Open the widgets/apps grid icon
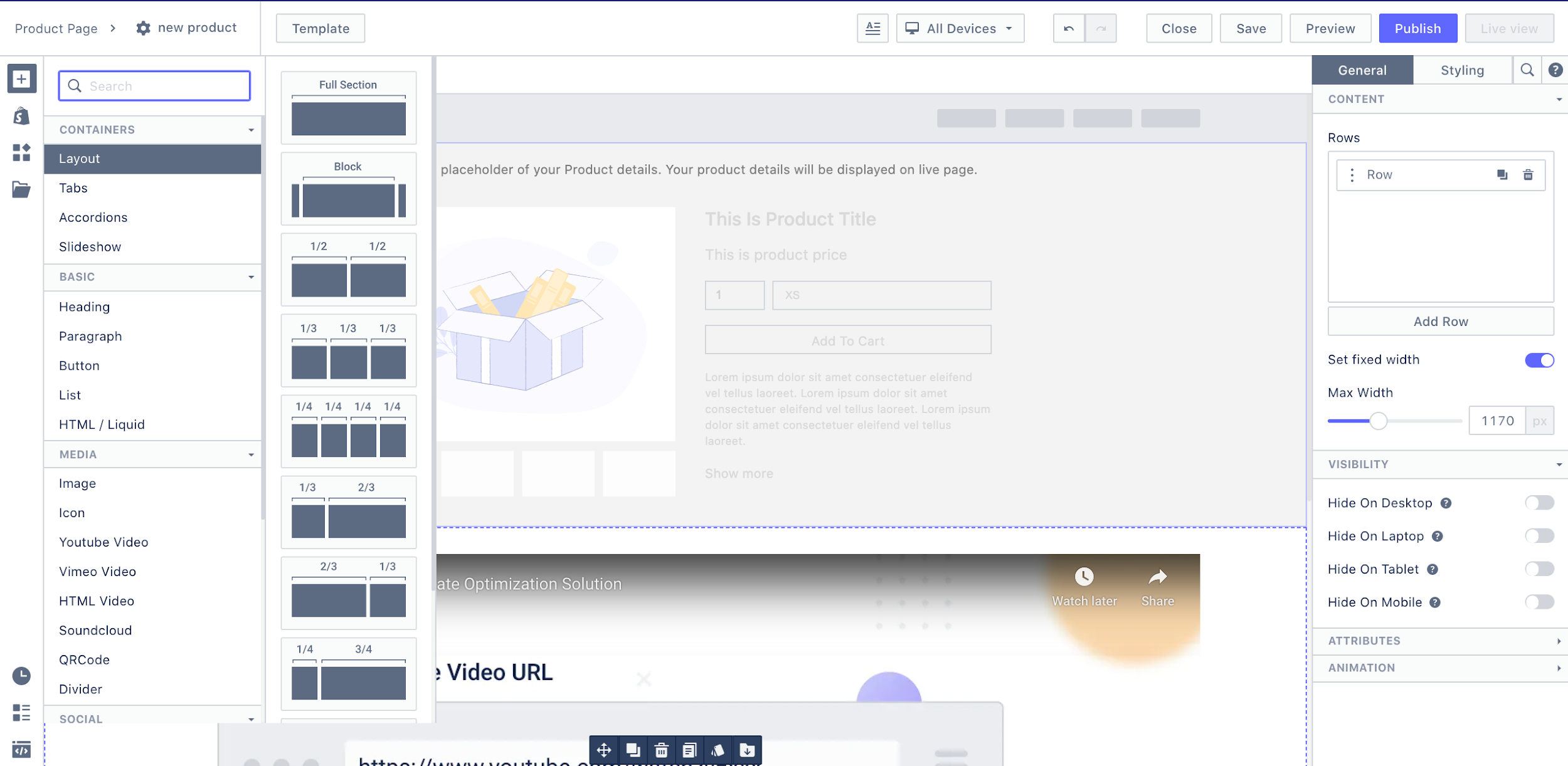Image resolution: width=1568 pixels, height=766 pixels. pos(21,152)
